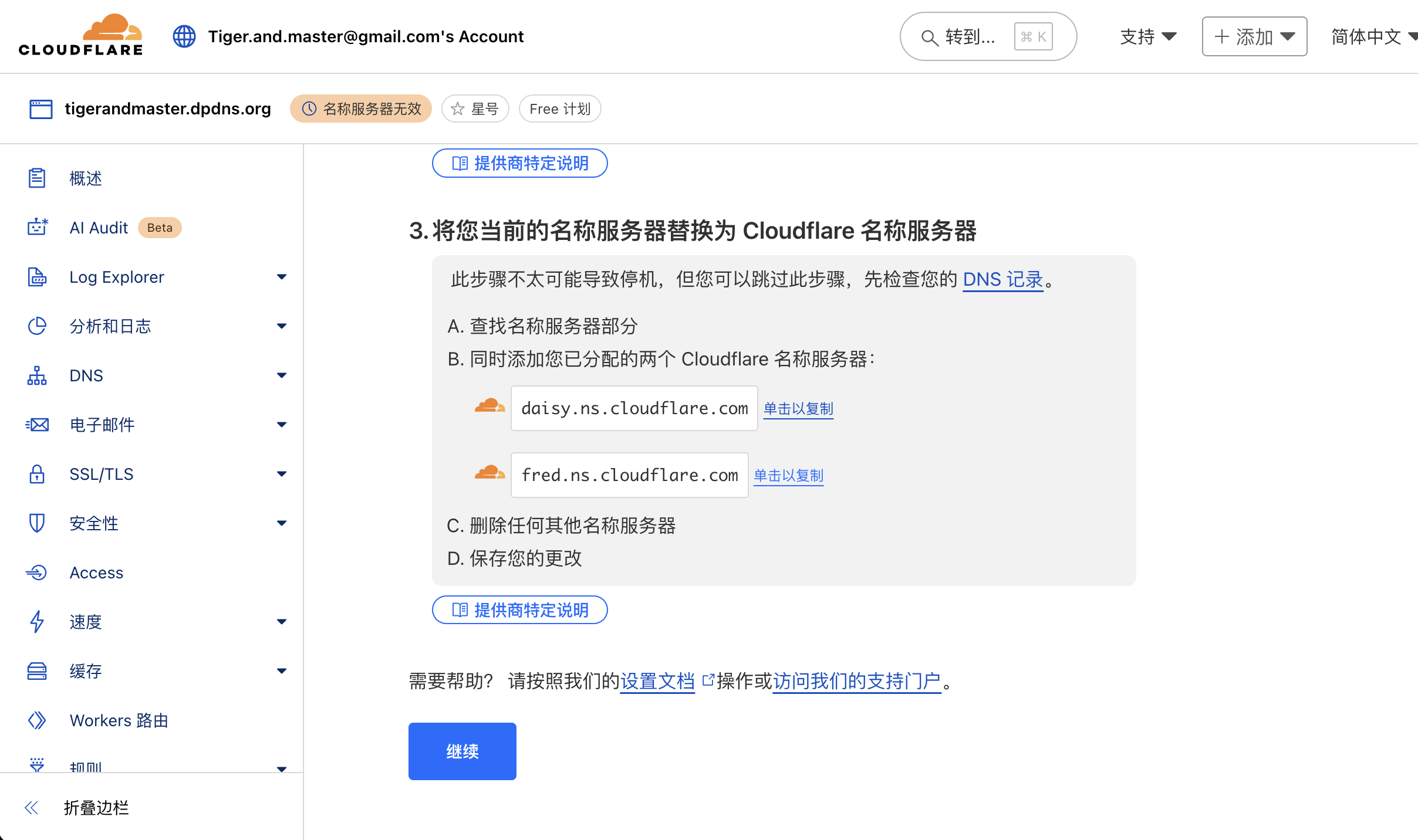Click the 转到... search field

tap(988, 36)
